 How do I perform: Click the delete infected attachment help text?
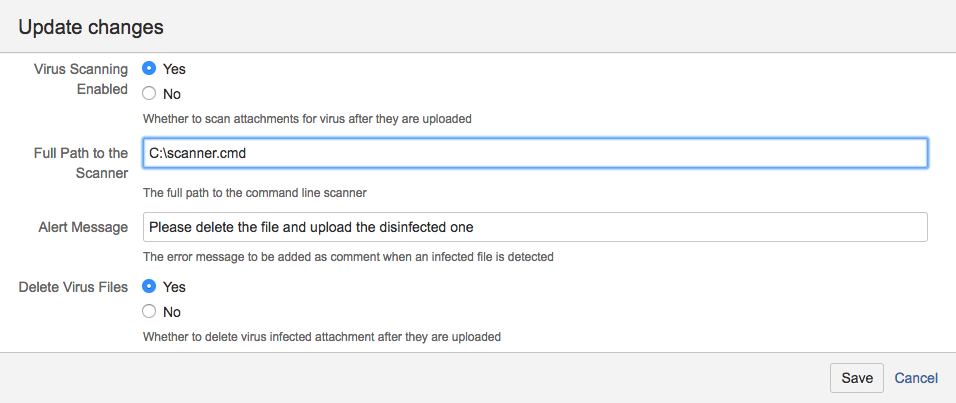point(321,337)
